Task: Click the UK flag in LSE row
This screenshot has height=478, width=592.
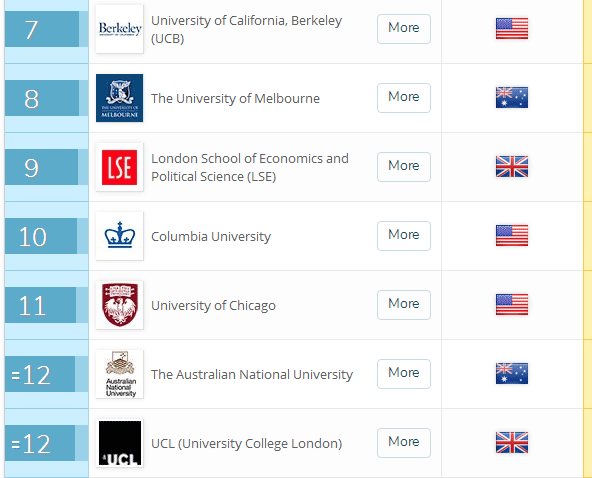Action: coord(512,167)
